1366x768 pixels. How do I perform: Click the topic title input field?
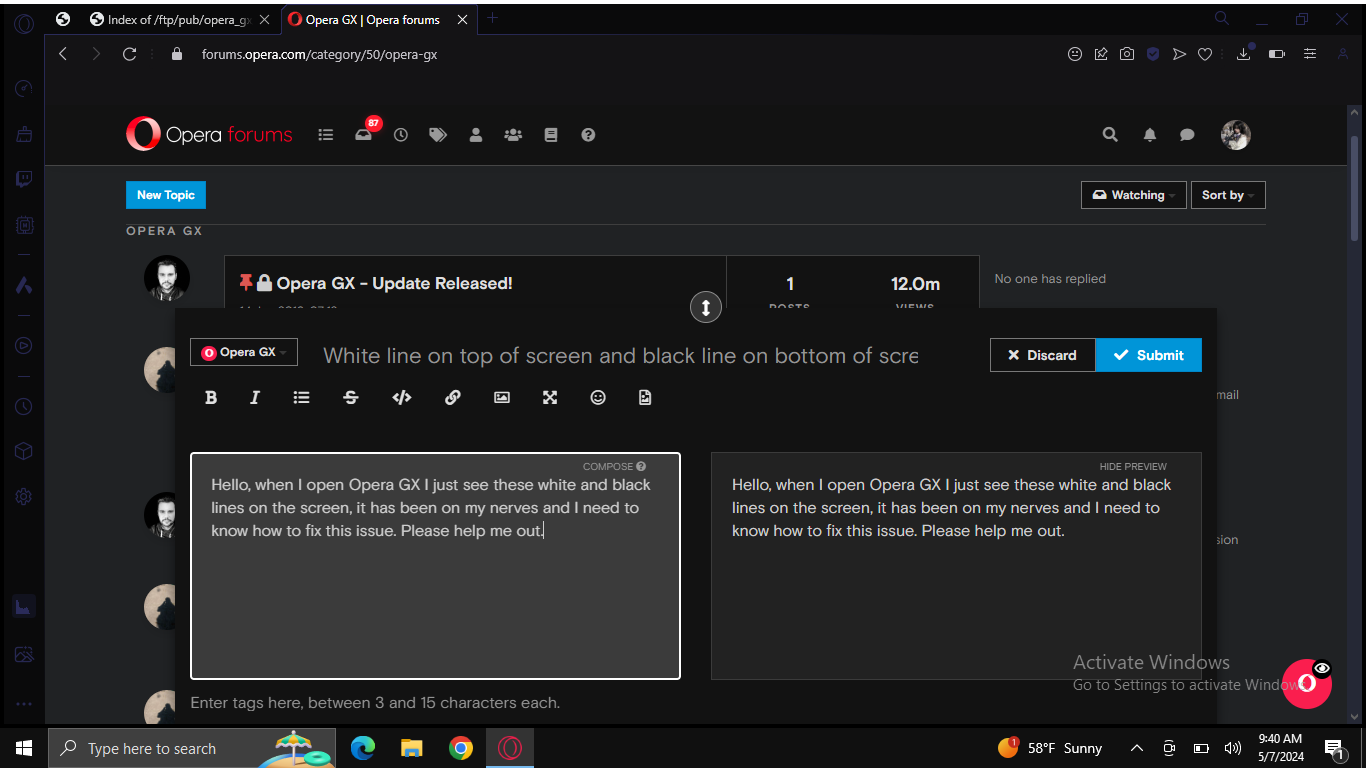pyautogui.click(x=621, y=356)
